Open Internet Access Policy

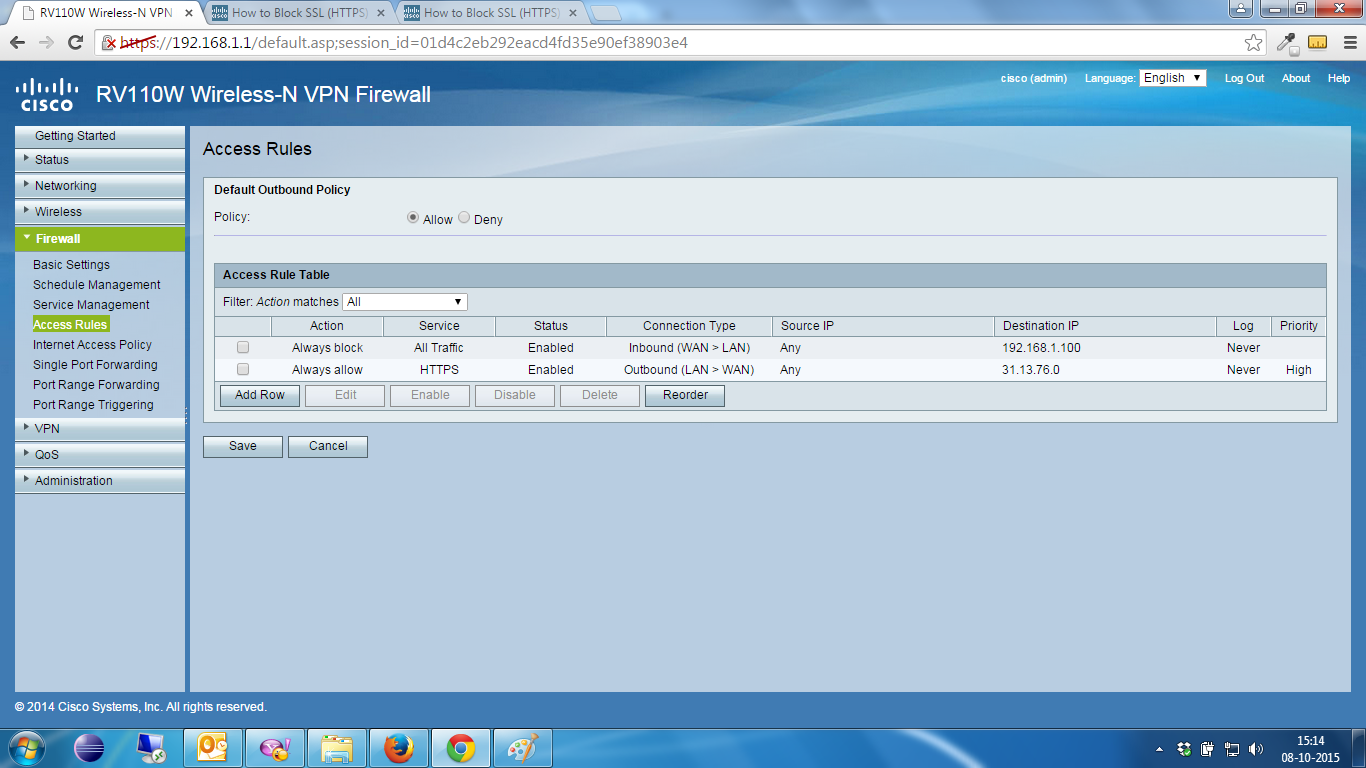pyautogui.click(x=92, y=345)
